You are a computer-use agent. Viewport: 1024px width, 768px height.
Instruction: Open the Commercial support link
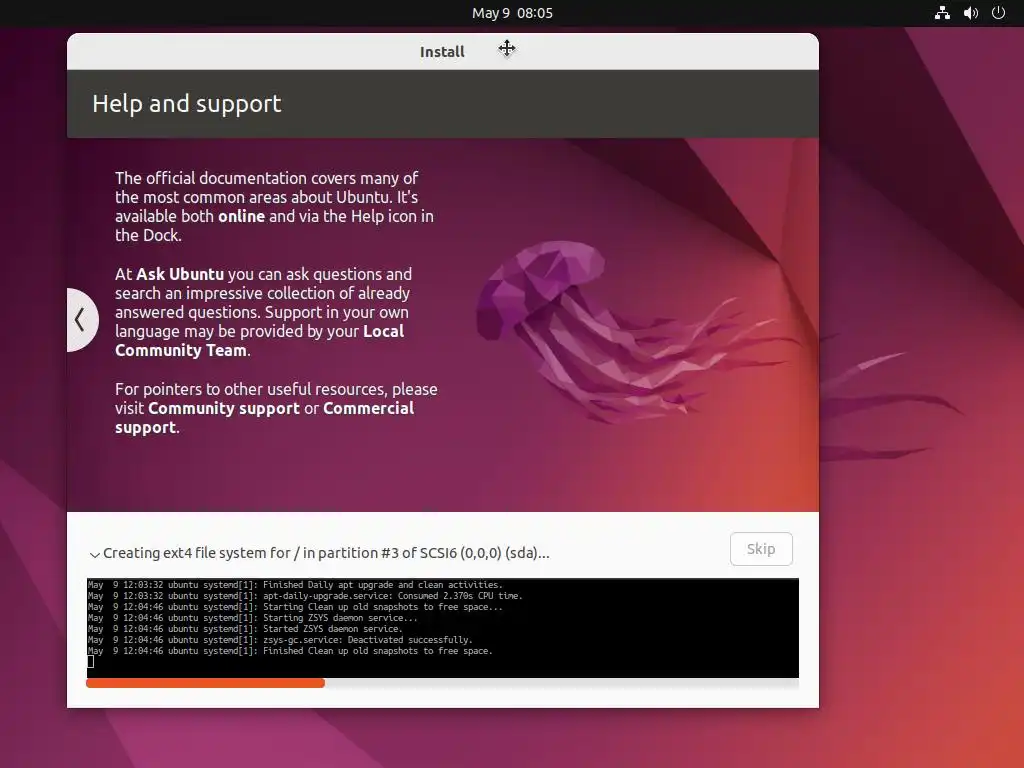coord(264,417)
